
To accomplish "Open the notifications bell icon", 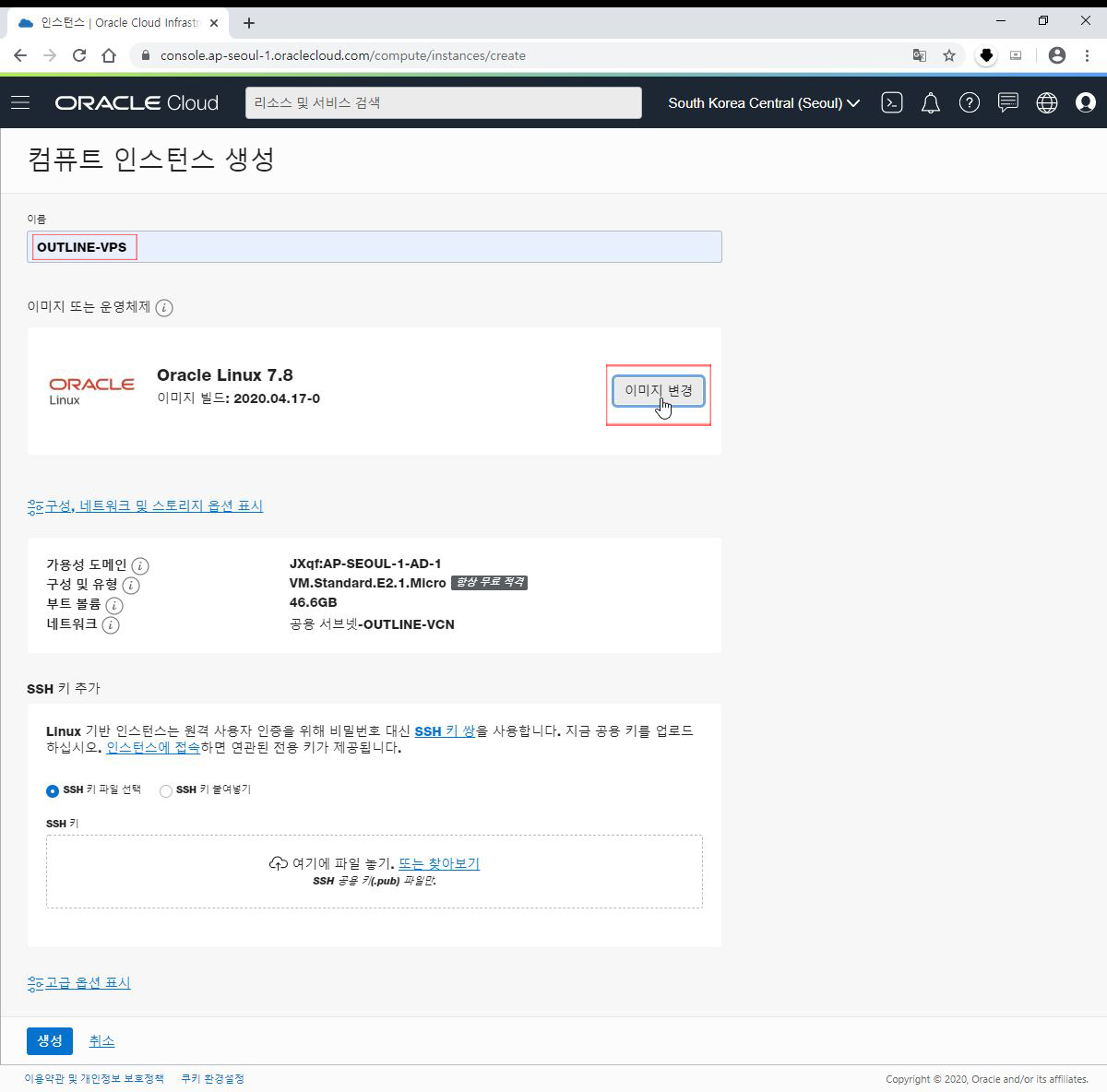I will (x=931, y=102).
